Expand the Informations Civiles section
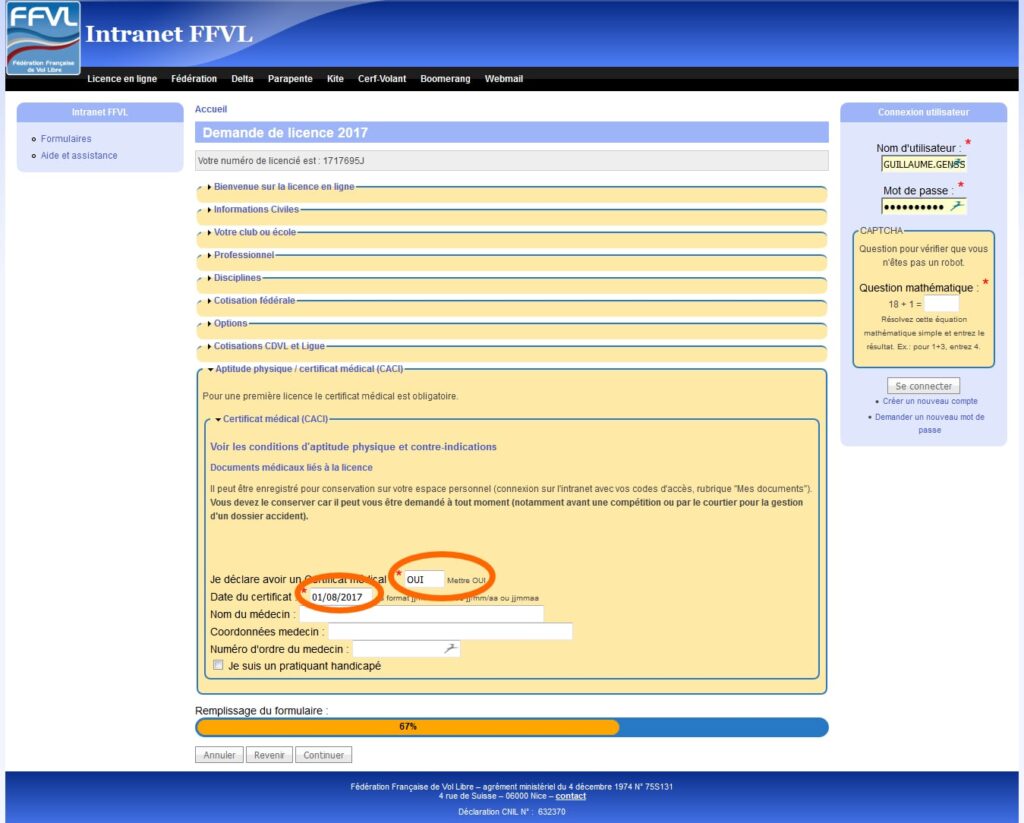This screenshot has width=1024, height=823. (x=255, y=209)
